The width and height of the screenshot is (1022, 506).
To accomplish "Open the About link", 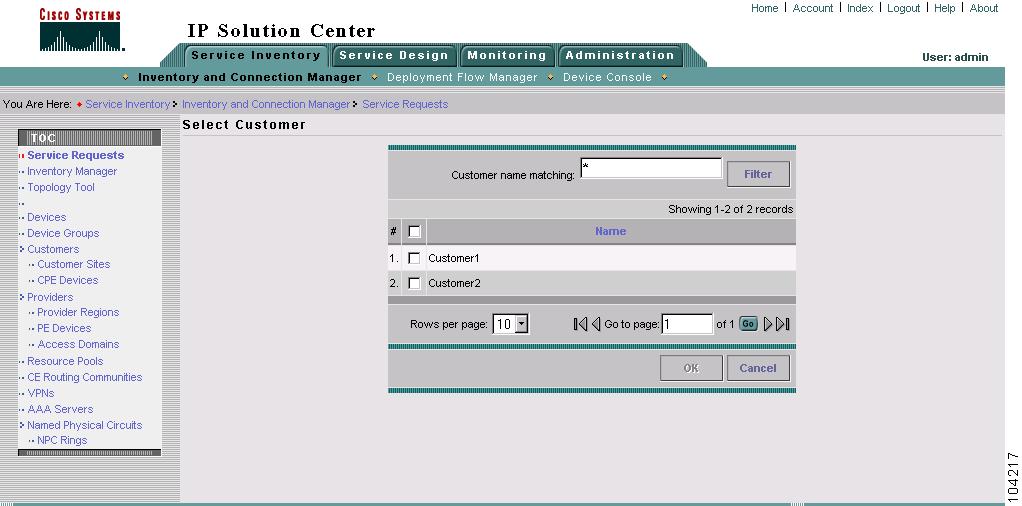I will 984,8.
